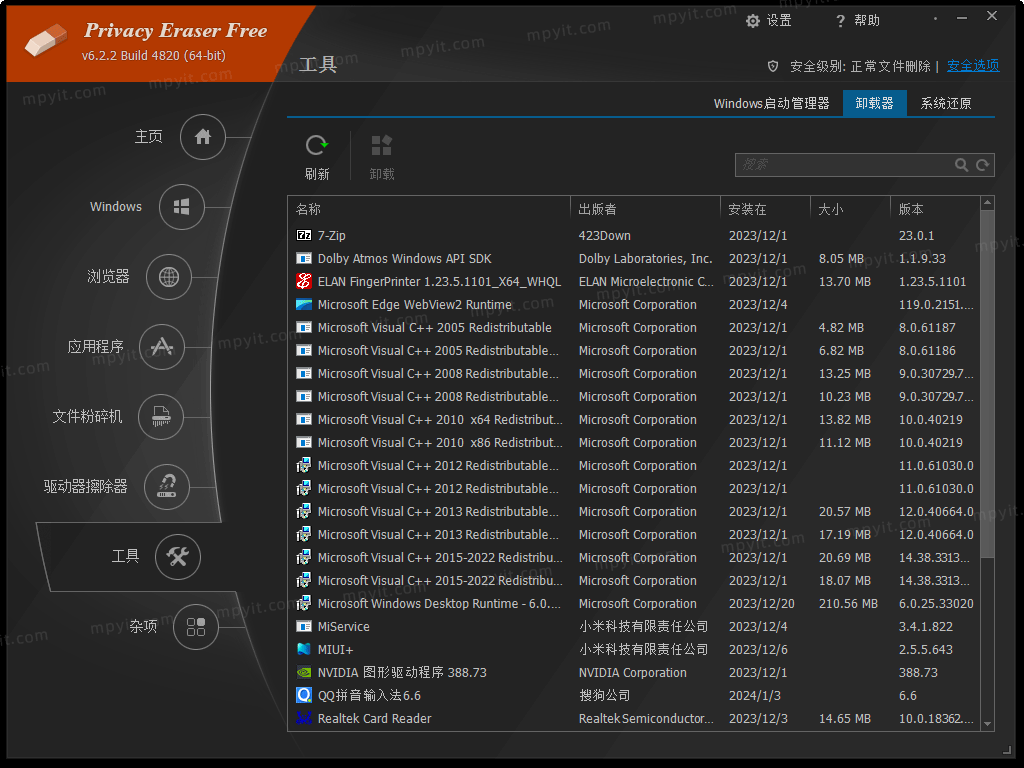This screenshot has height=768, width=1024.
Task: Select Microsoft Visual C++ 2010 x86 row
Action: (x=634, y=442)
